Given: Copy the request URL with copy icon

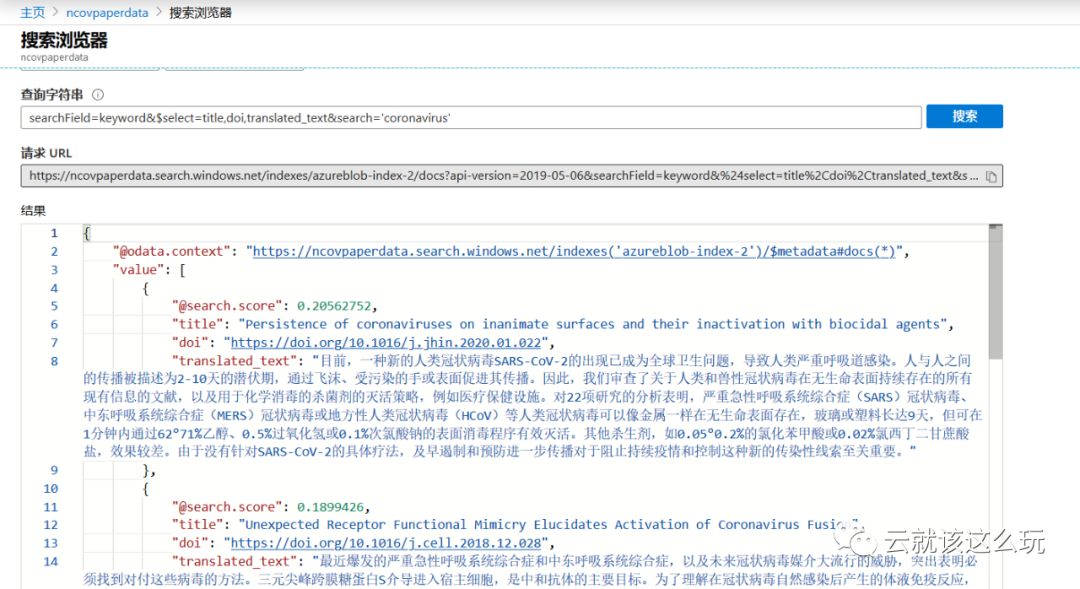Looking at the screenshot, I should [991, 176].
